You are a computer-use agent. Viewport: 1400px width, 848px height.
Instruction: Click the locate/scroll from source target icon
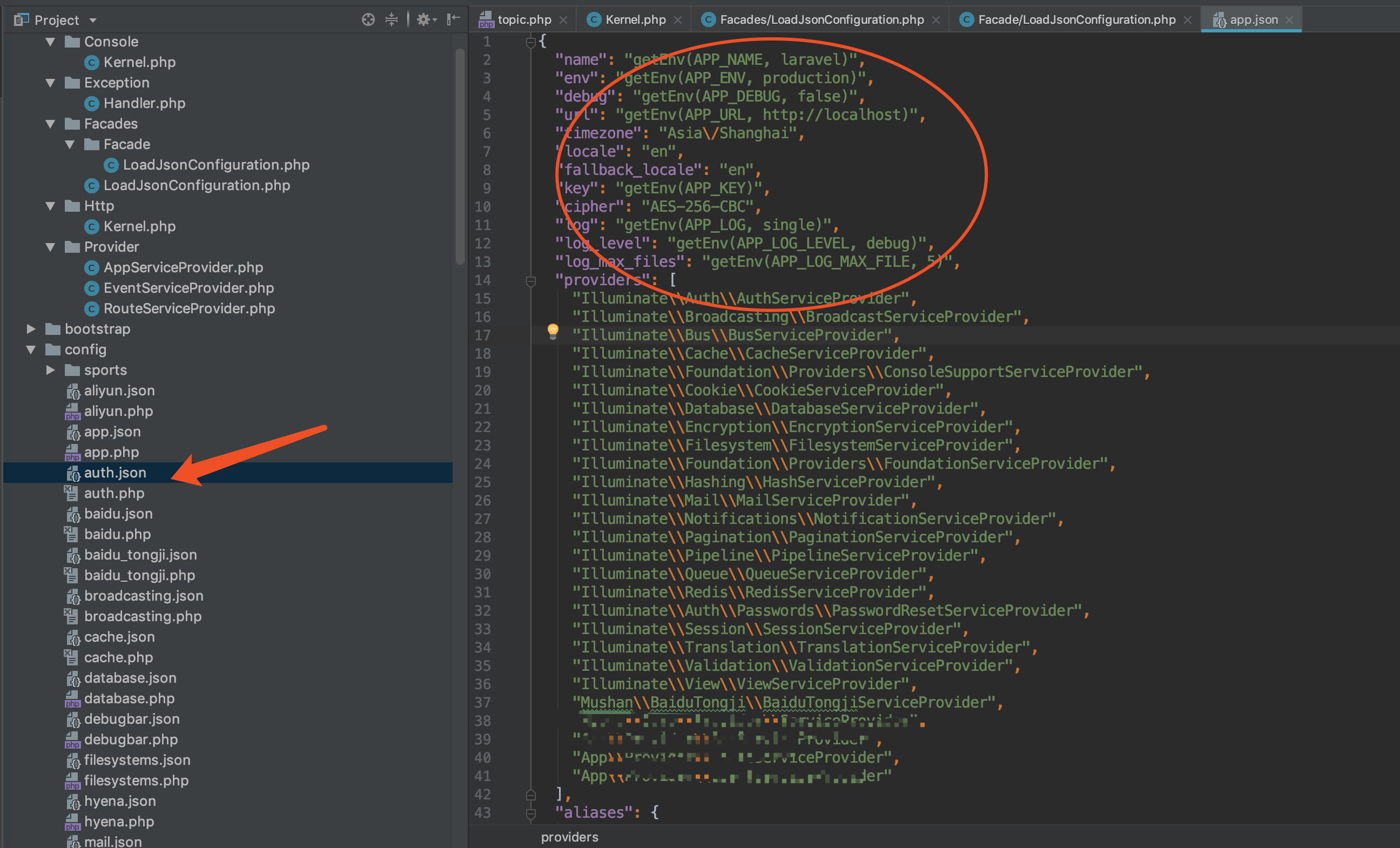tap(368, 20)
